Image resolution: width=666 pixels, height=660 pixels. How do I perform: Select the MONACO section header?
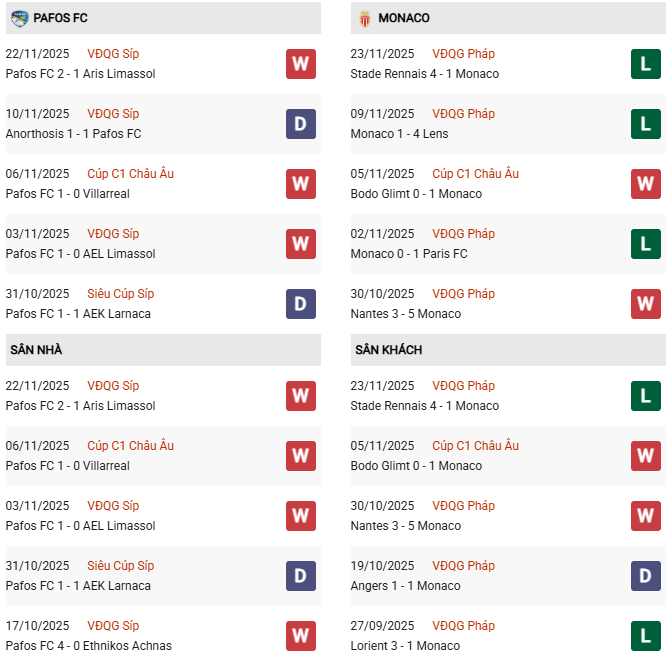click(404, 18)
